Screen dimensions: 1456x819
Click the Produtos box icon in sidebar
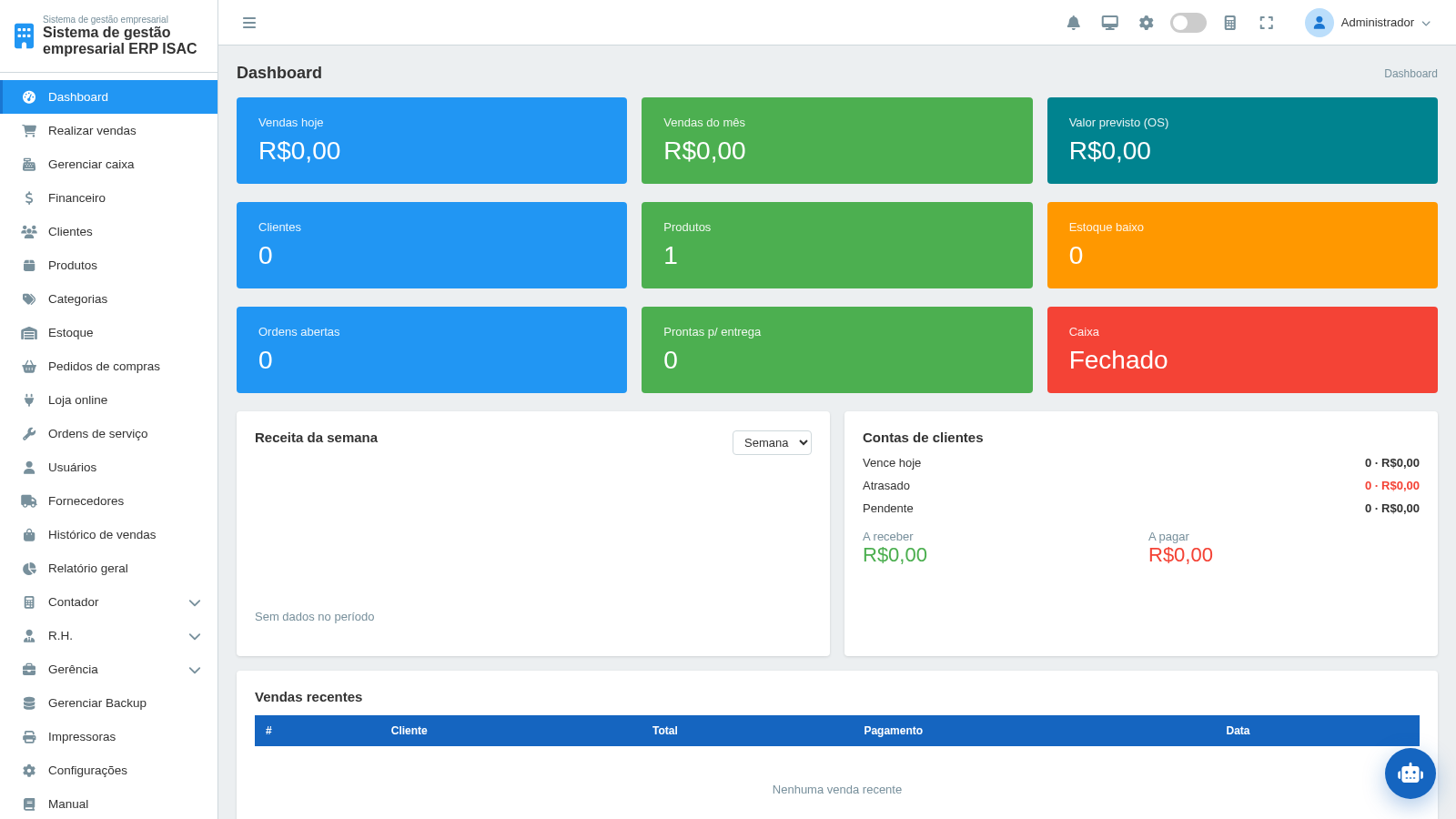[29, 265]
